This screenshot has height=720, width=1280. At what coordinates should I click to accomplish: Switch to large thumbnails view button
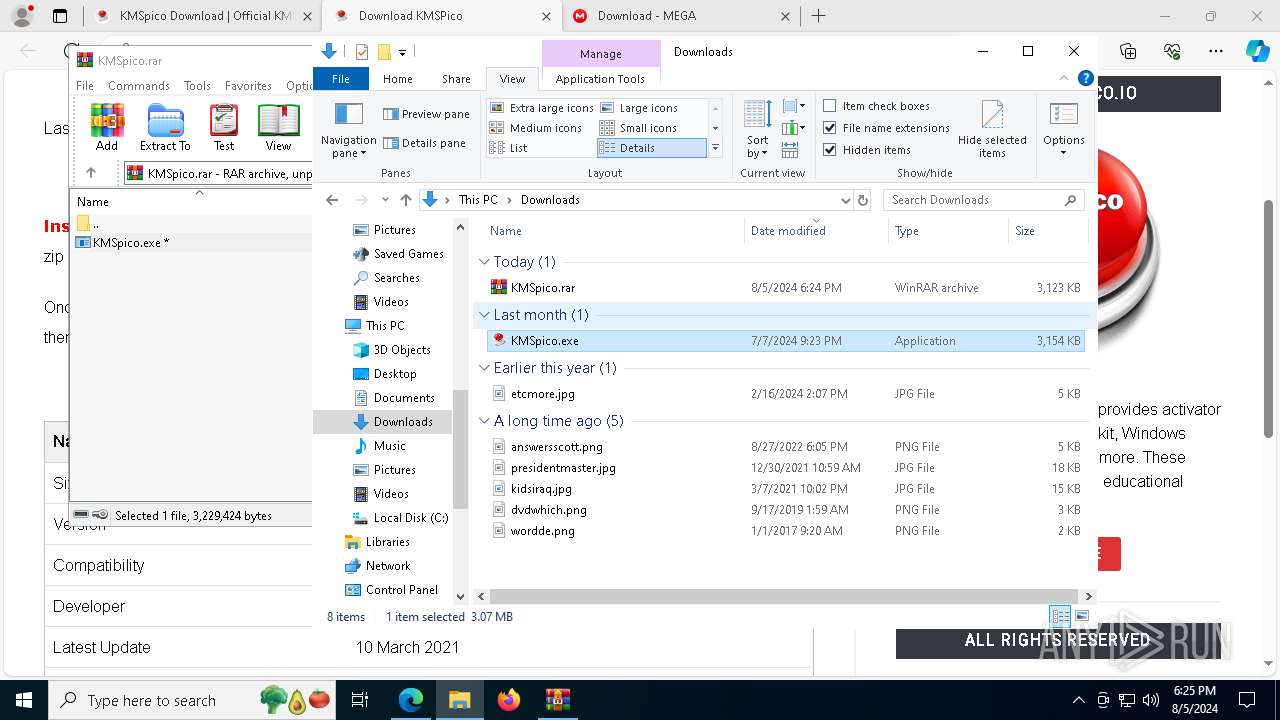click(x=1081, y=616)
